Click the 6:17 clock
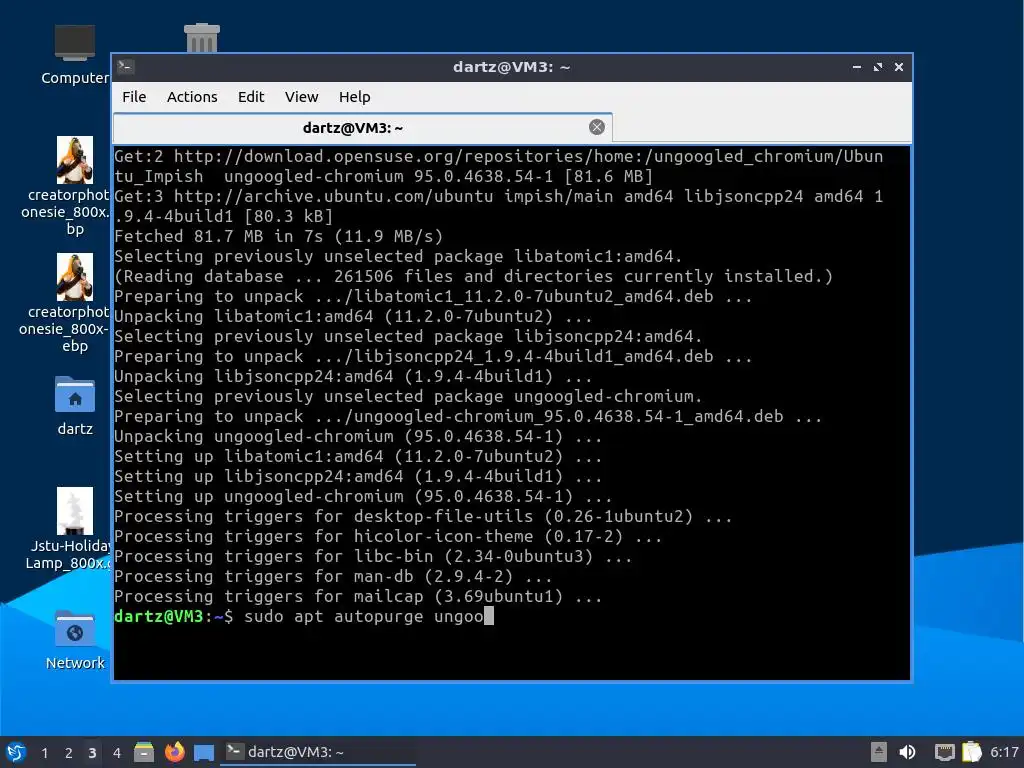The height and width of the screenshot is (768, 1024). (1004, 752)
